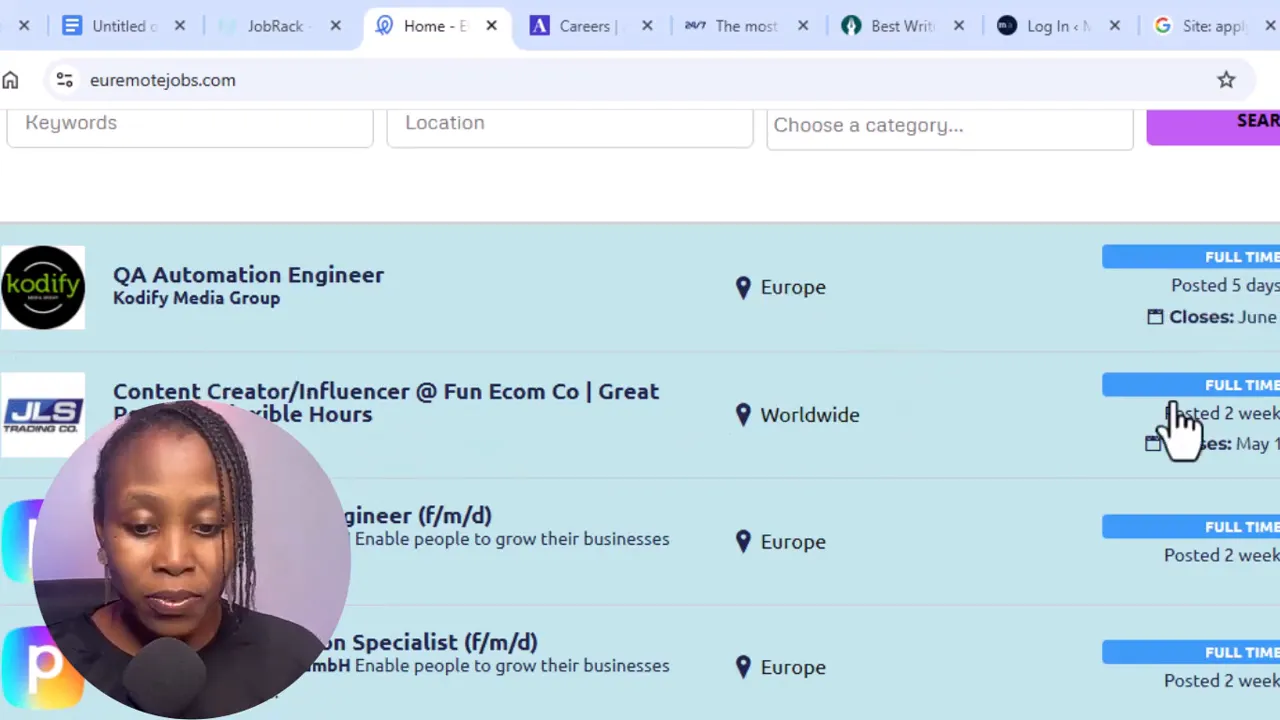Click the browser home icon

(10, 80)
